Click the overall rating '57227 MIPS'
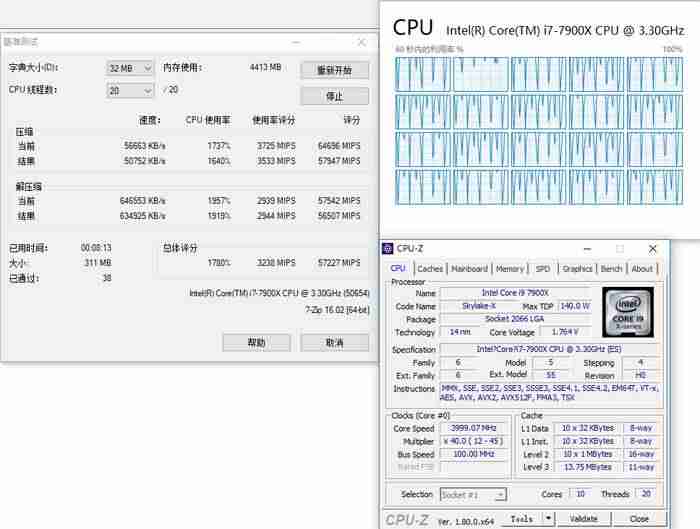The width and height of the screenshot is (700, 529). pyautogui.click(x=339, y=263)
